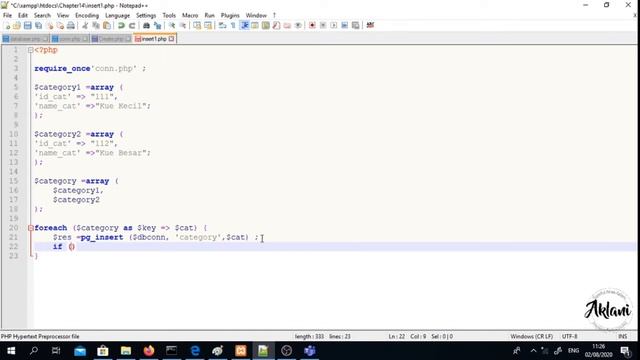The width and height of the screenshot is (640, 360).
Task: Click the pg_insert code line
Action: click(155, 237)
